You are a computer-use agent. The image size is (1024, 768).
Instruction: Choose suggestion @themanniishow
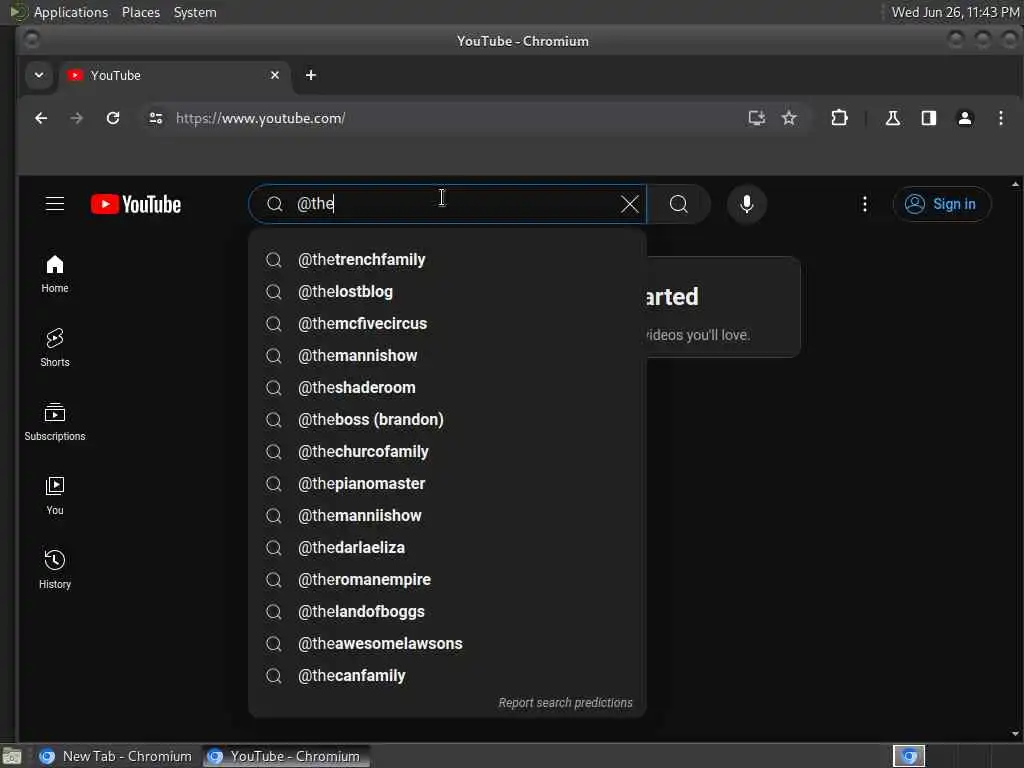point(447,515)
